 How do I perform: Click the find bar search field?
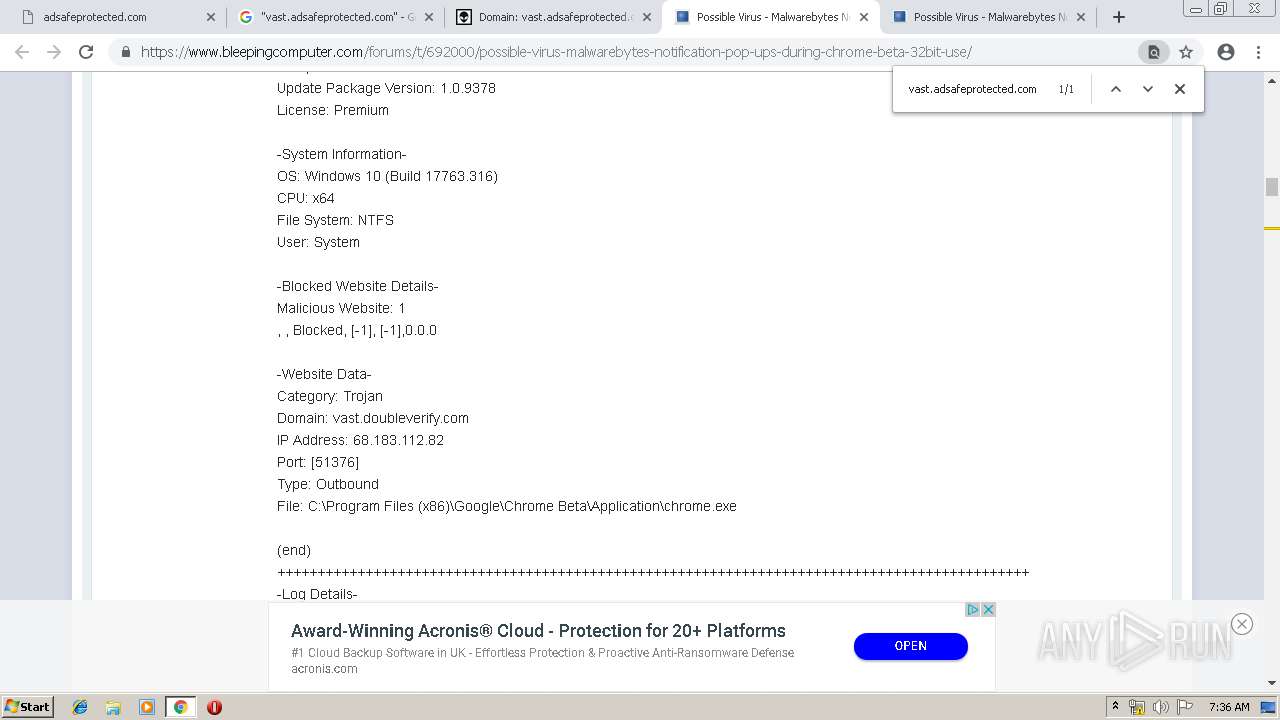[975, 89]
